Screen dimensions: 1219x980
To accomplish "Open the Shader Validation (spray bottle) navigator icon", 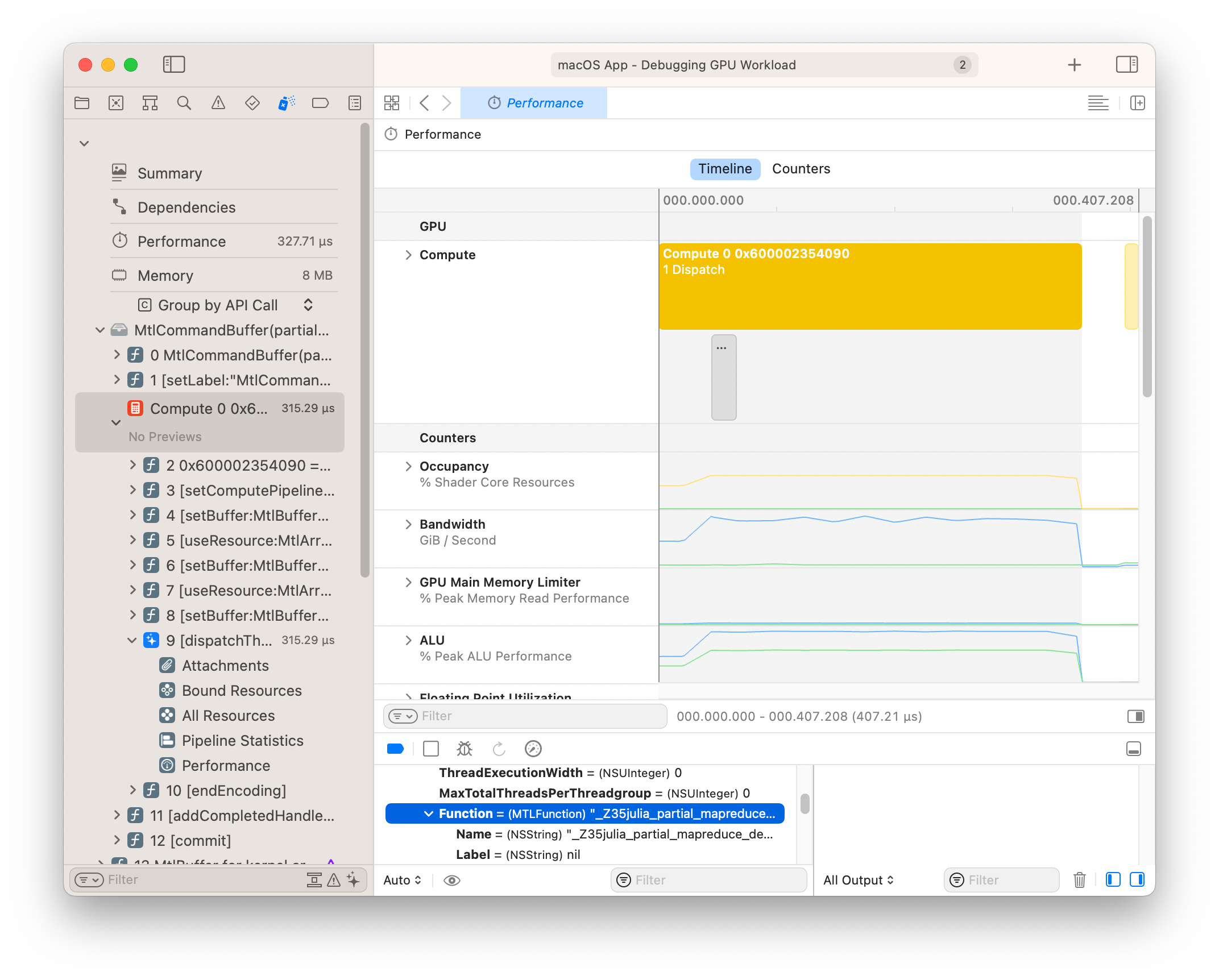I will pyautogui.click(x=286, y=103).
